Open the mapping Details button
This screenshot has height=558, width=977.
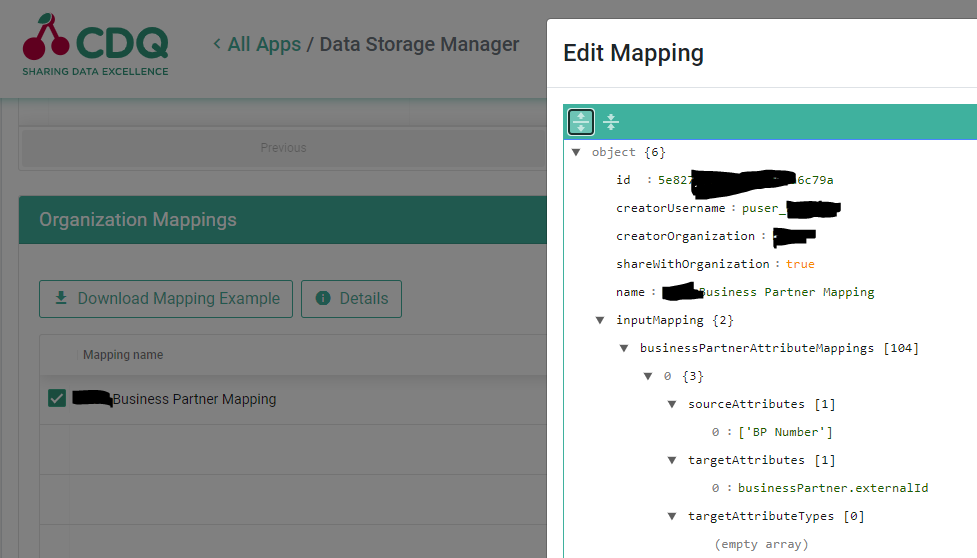(x=351, y=298)
